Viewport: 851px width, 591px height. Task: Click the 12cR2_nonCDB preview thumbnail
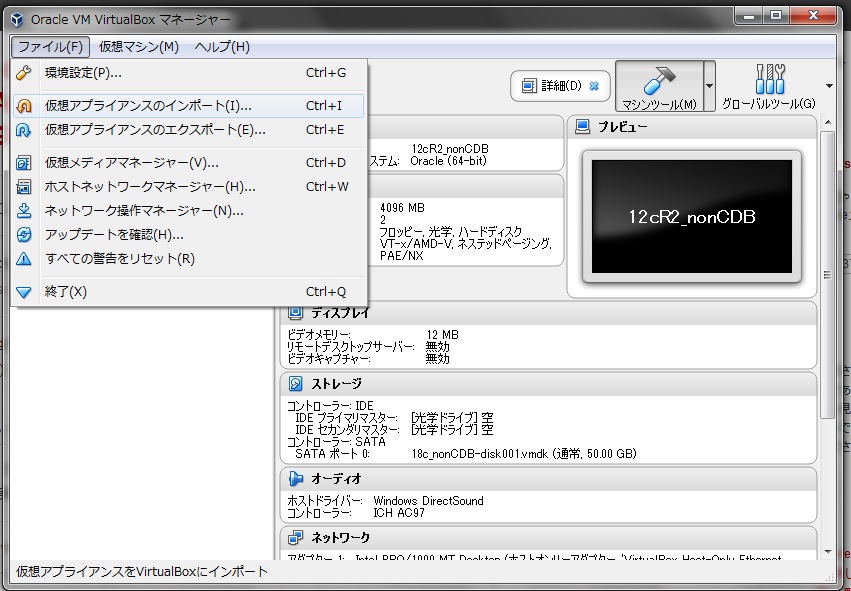pyautogui.click(x=691, y=217)
